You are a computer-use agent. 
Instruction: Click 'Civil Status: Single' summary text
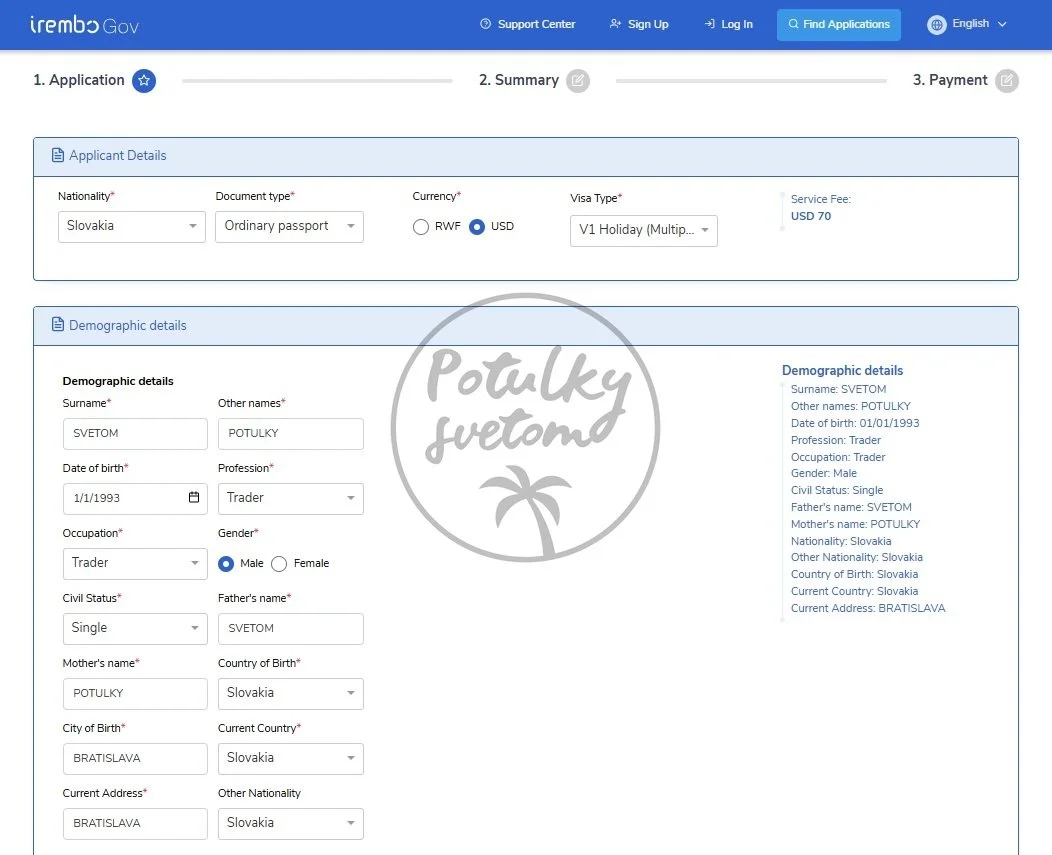pos(837,490)
